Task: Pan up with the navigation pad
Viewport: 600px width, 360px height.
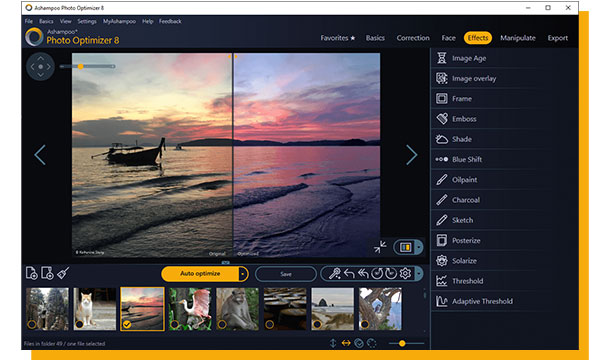Action: (x=41, y=58)
